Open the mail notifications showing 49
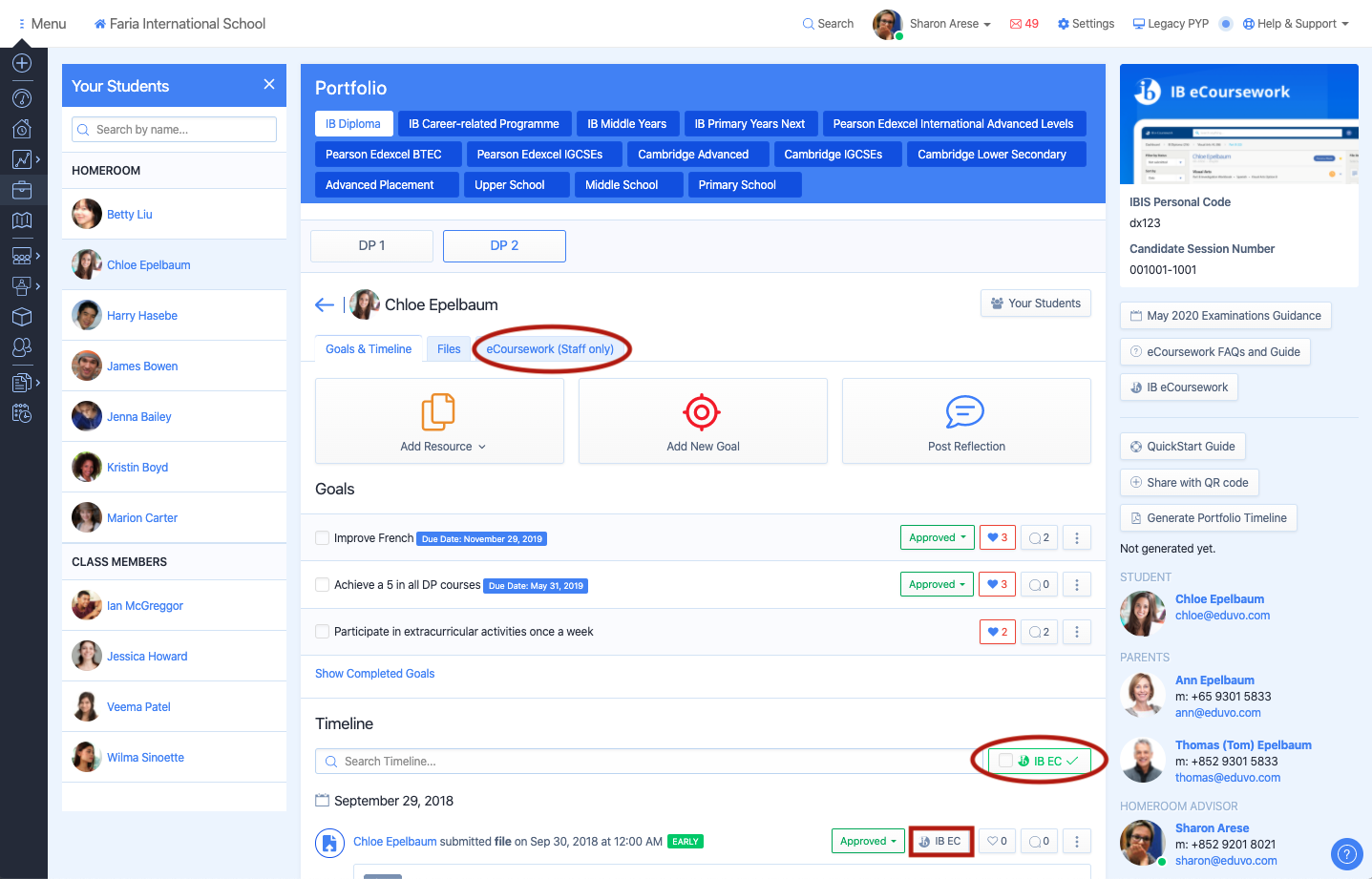The image size is (1372, 879). [1024, 24]
